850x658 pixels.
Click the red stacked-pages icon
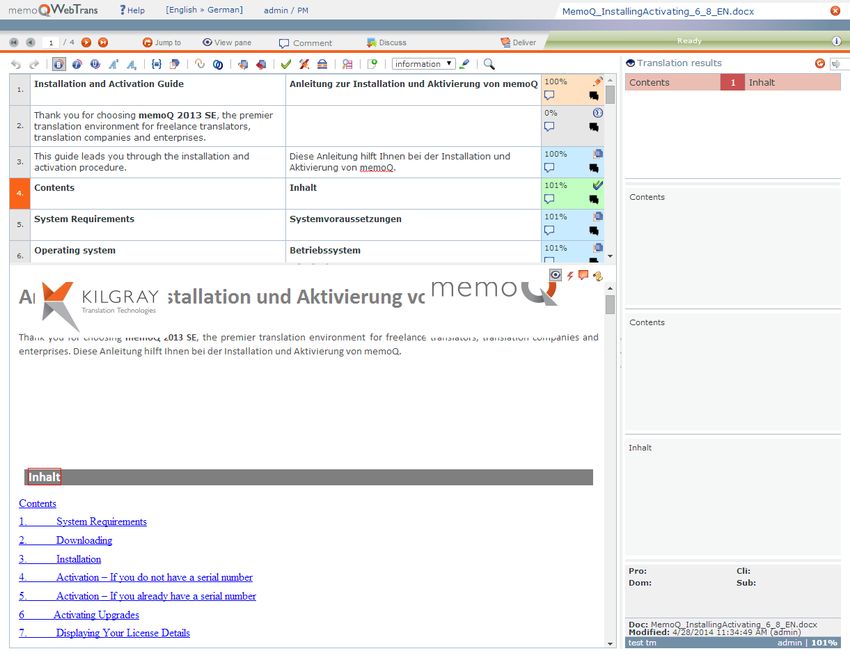click(261, 64)
